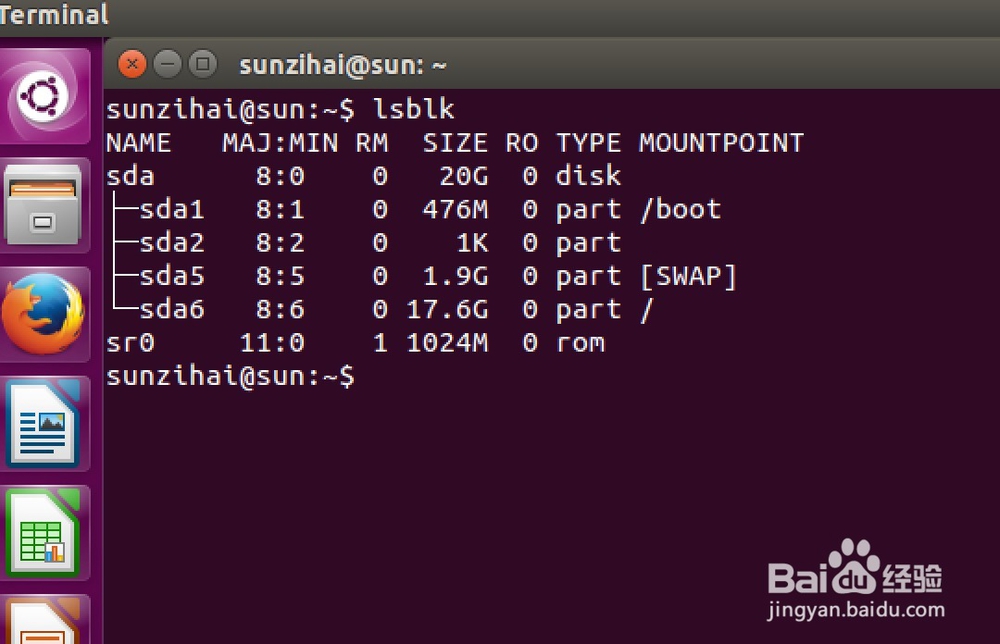Click the 476M size value
Image resolution: width=1000 pixels, height=644 pixels.
pos(455,210)
